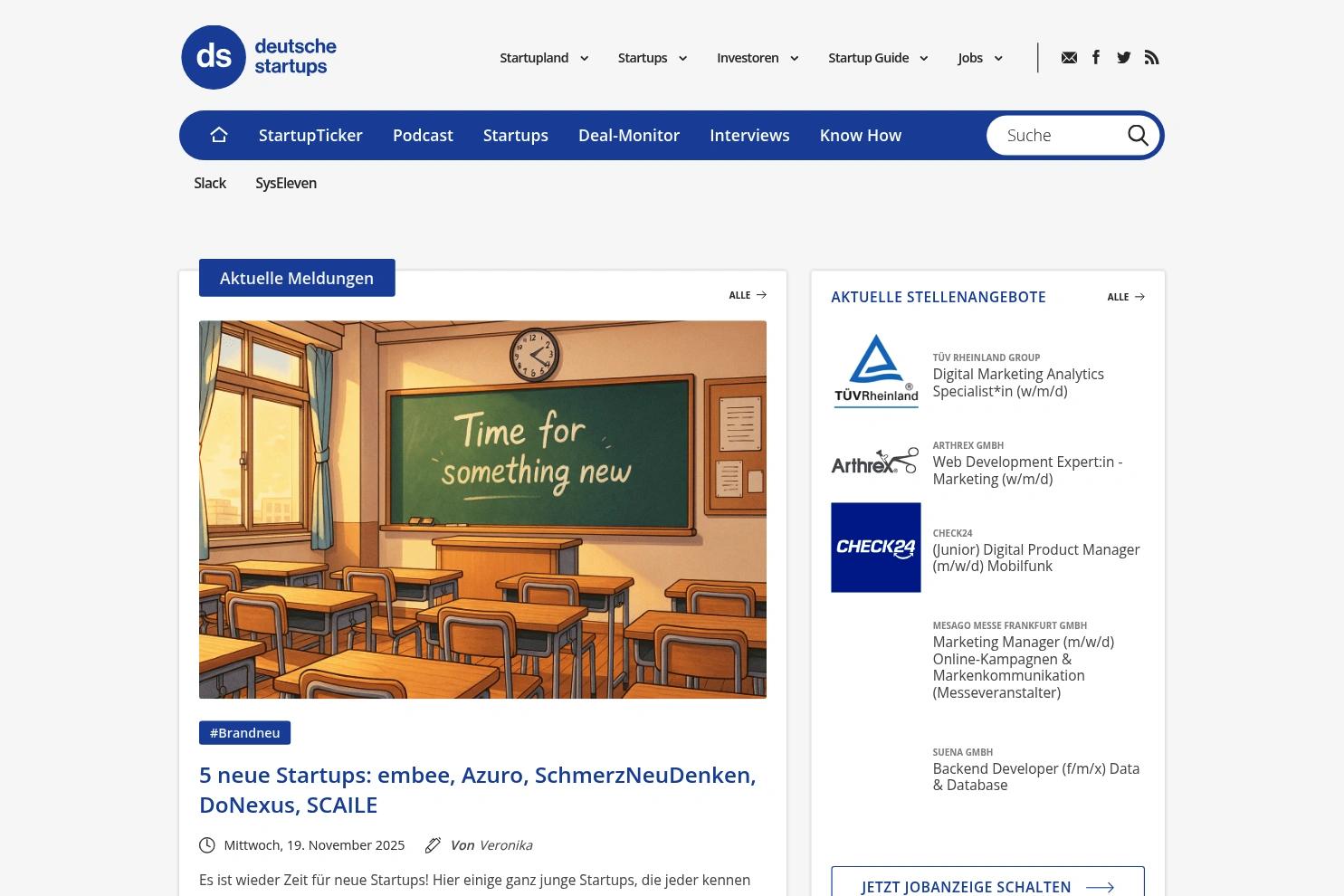This screenshot has width=1344, height=896.
Task: Open the Digital Marketing Analytics Specialist*in job
Action: click(1018, 383)
